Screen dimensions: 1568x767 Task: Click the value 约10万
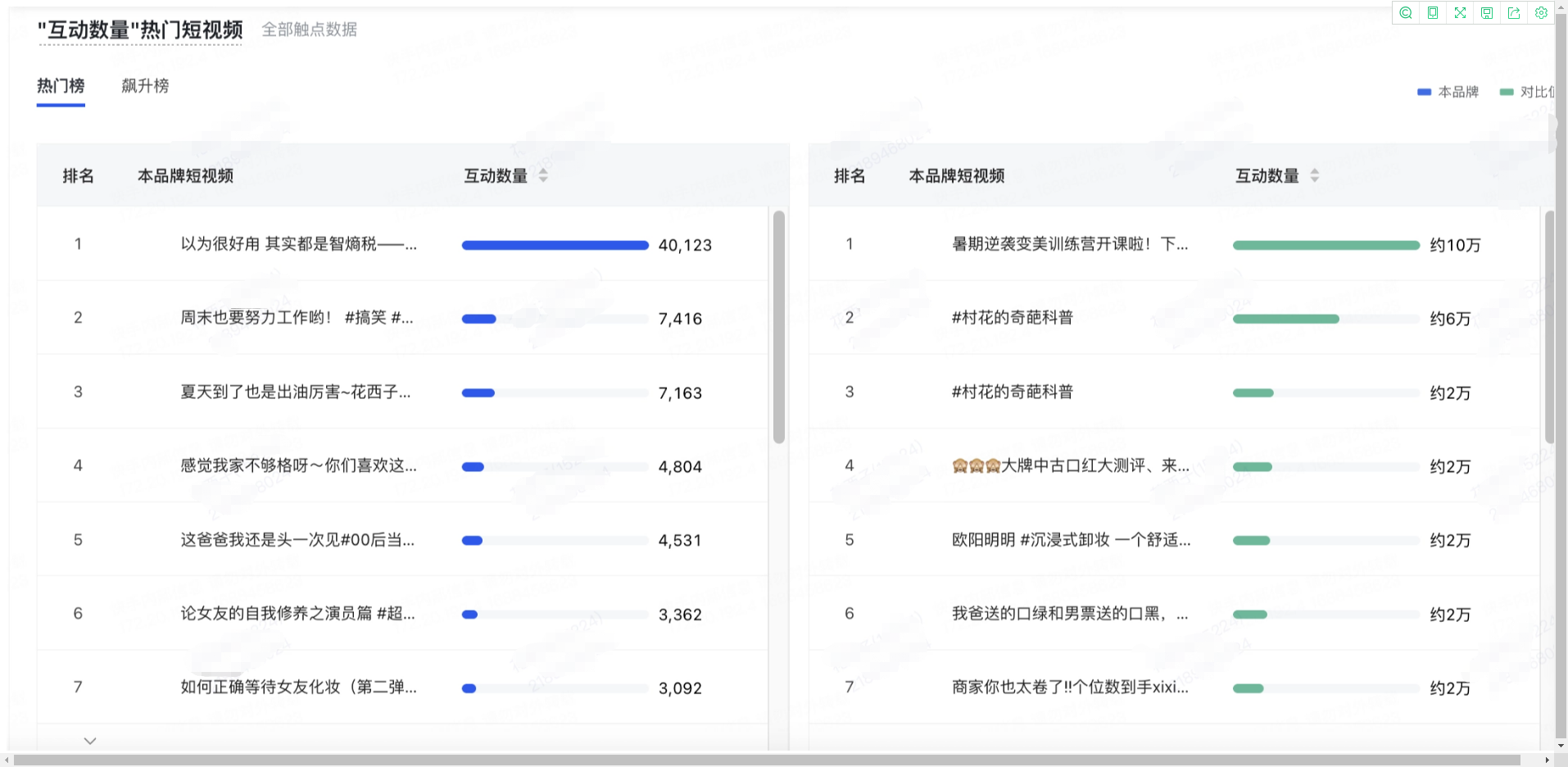(x=1455, y=245)
